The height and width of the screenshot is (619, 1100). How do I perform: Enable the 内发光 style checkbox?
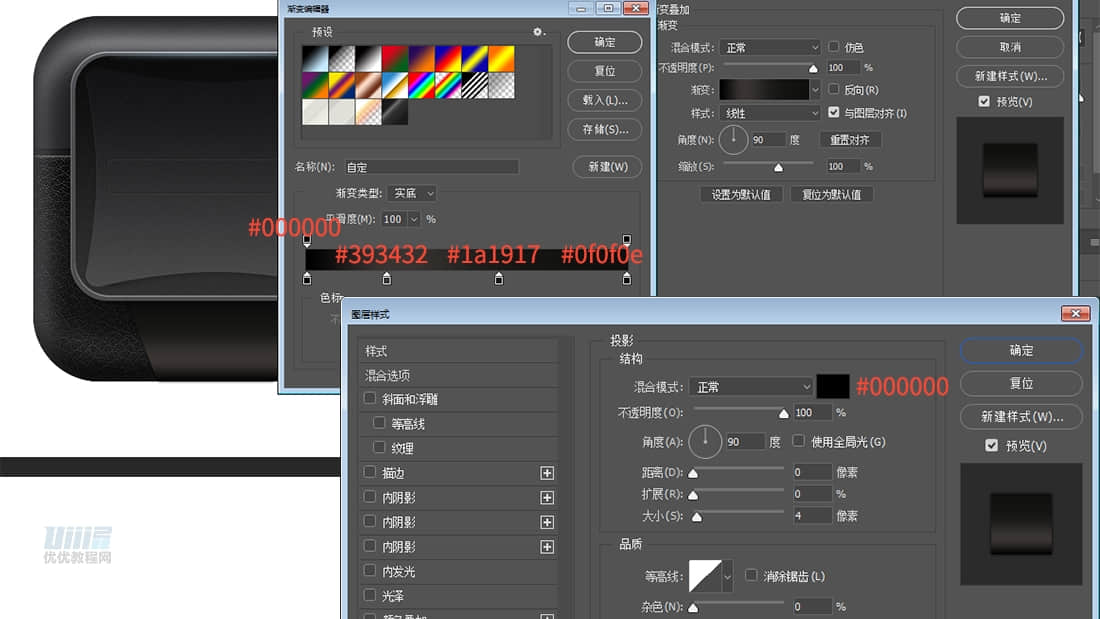(370, 571)
